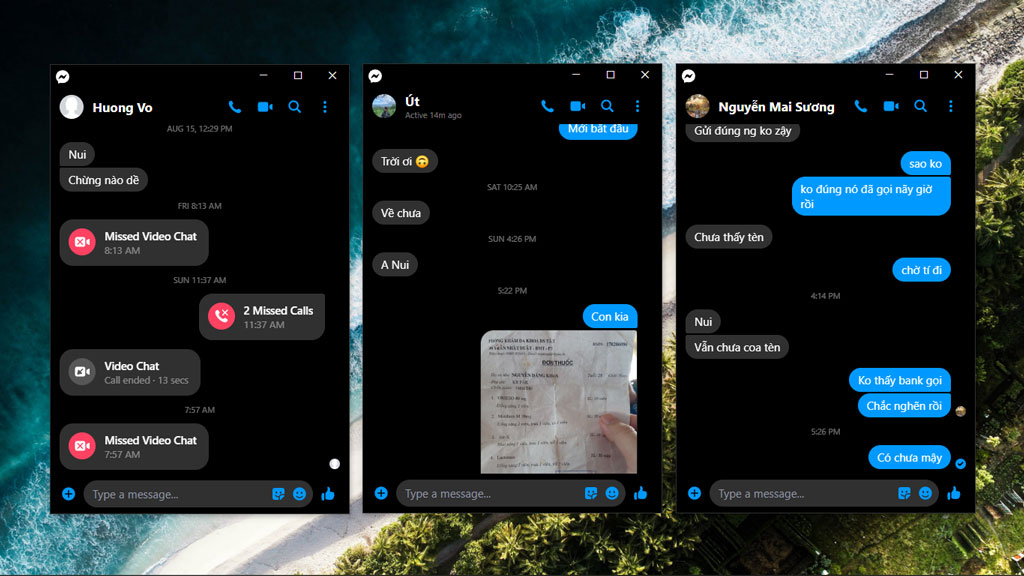Send a thumbs-up like in the Út chat
The height and width of the screenshot is (576, 1024).
(640, 492)
